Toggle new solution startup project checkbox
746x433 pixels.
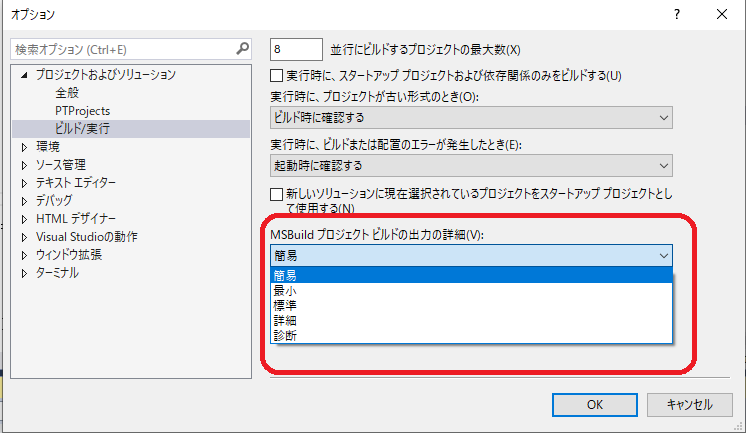tap(278, 194)
